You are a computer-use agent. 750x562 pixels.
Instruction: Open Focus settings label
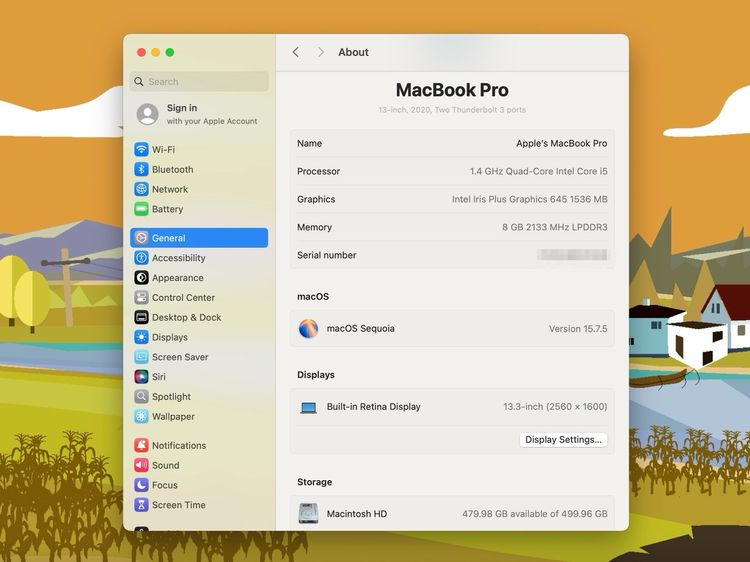pyautogui.click(x=165, y=485)
